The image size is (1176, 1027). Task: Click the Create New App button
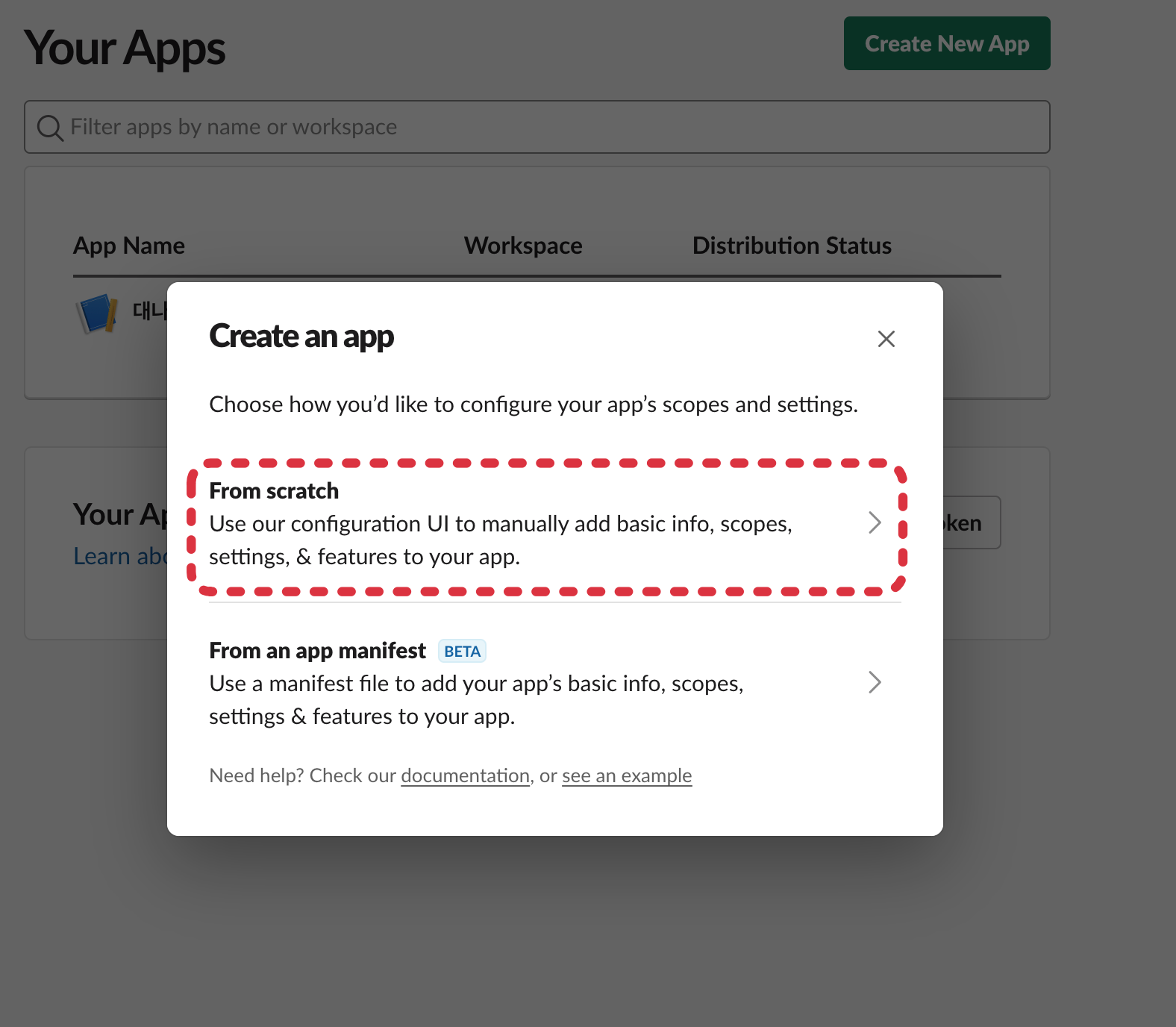[947, 43]
